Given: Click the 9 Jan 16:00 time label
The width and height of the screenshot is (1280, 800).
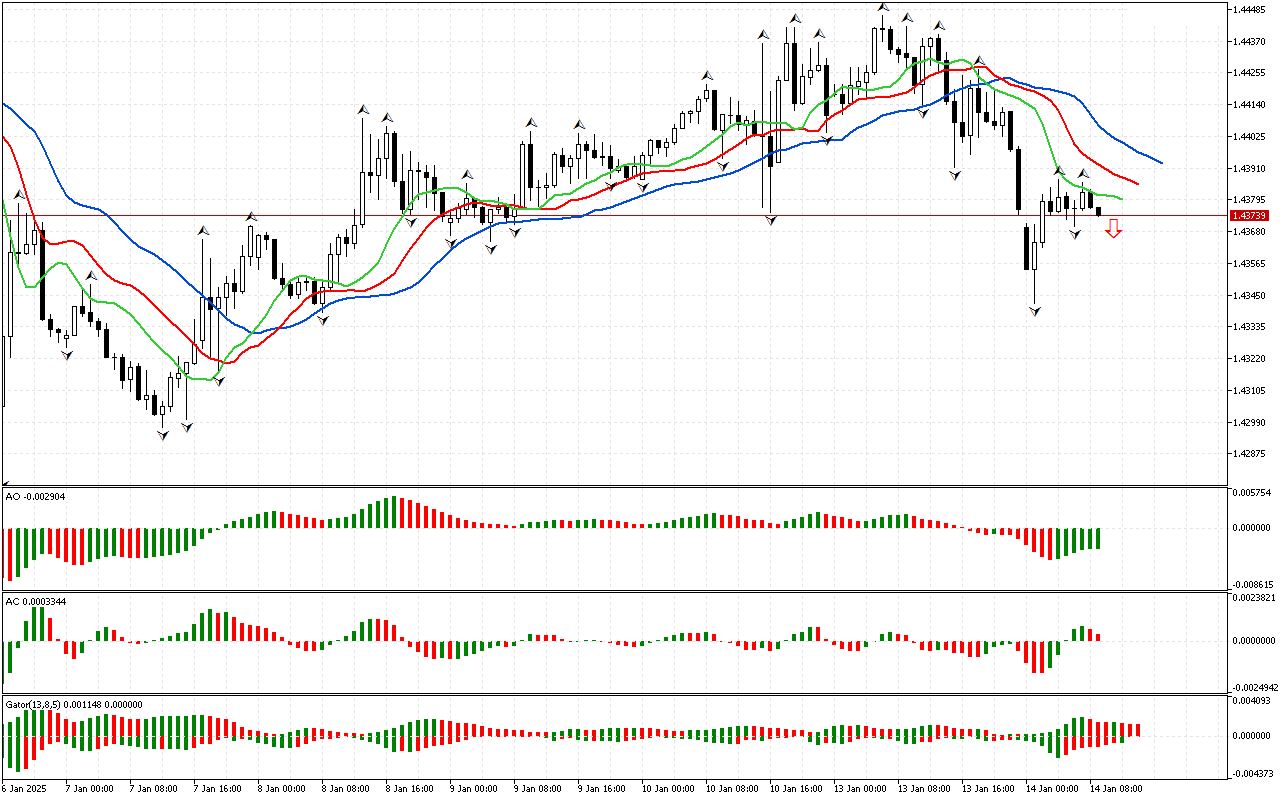Looking at the screenshot, I should [x=600, y=788].
